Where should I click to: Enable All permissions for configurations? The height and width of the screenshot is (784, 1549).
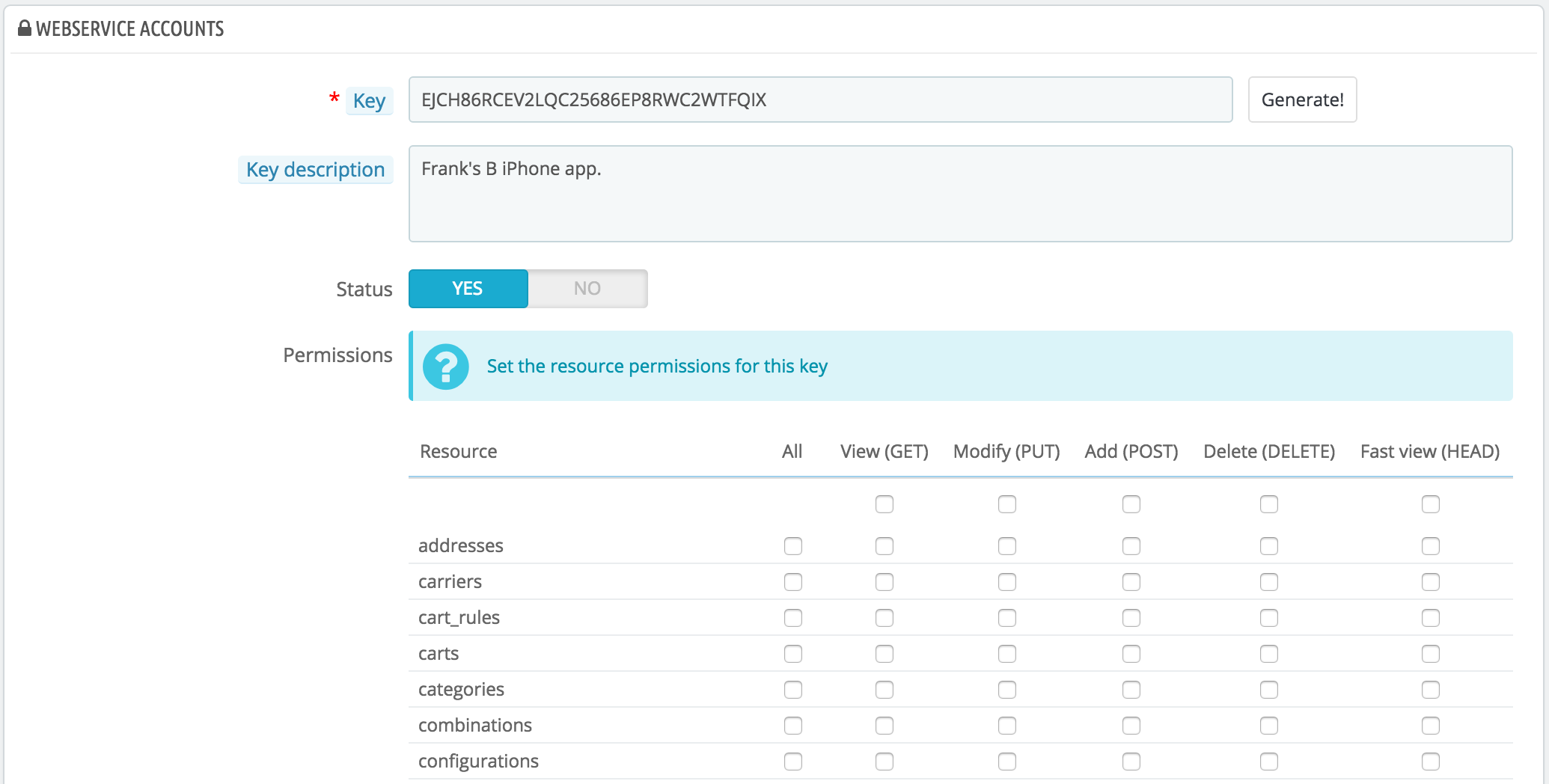click(793, 762)
